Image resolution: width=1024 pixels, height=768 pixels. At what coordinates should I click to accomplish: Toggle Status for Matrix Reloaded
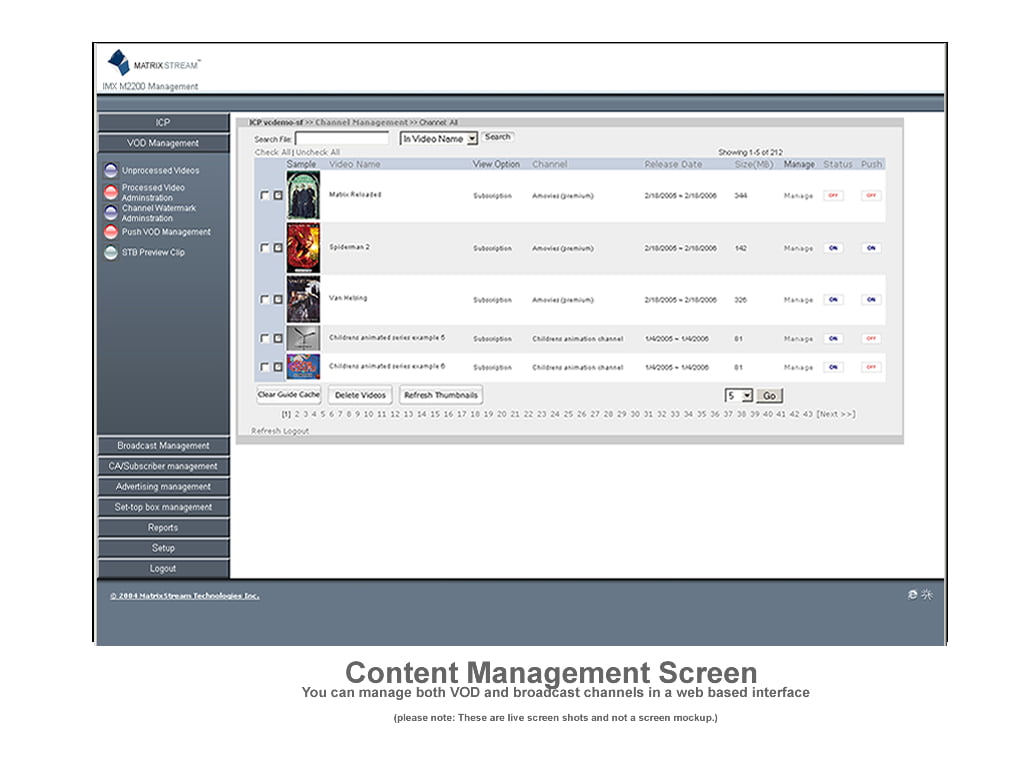point(833,195)
